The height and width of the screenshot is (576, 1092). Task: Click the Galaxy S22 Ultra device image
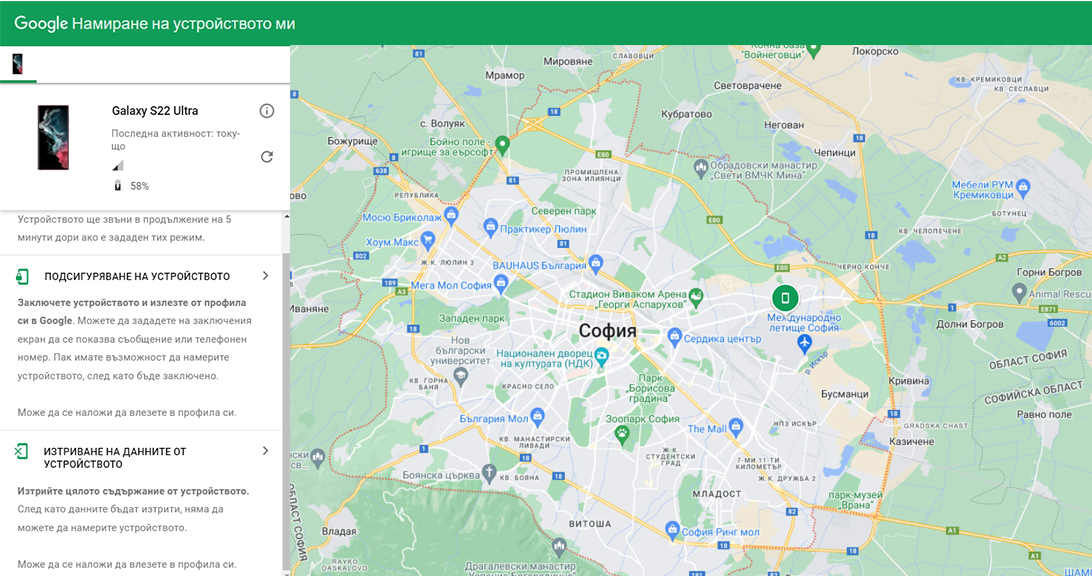coord(53,138)
